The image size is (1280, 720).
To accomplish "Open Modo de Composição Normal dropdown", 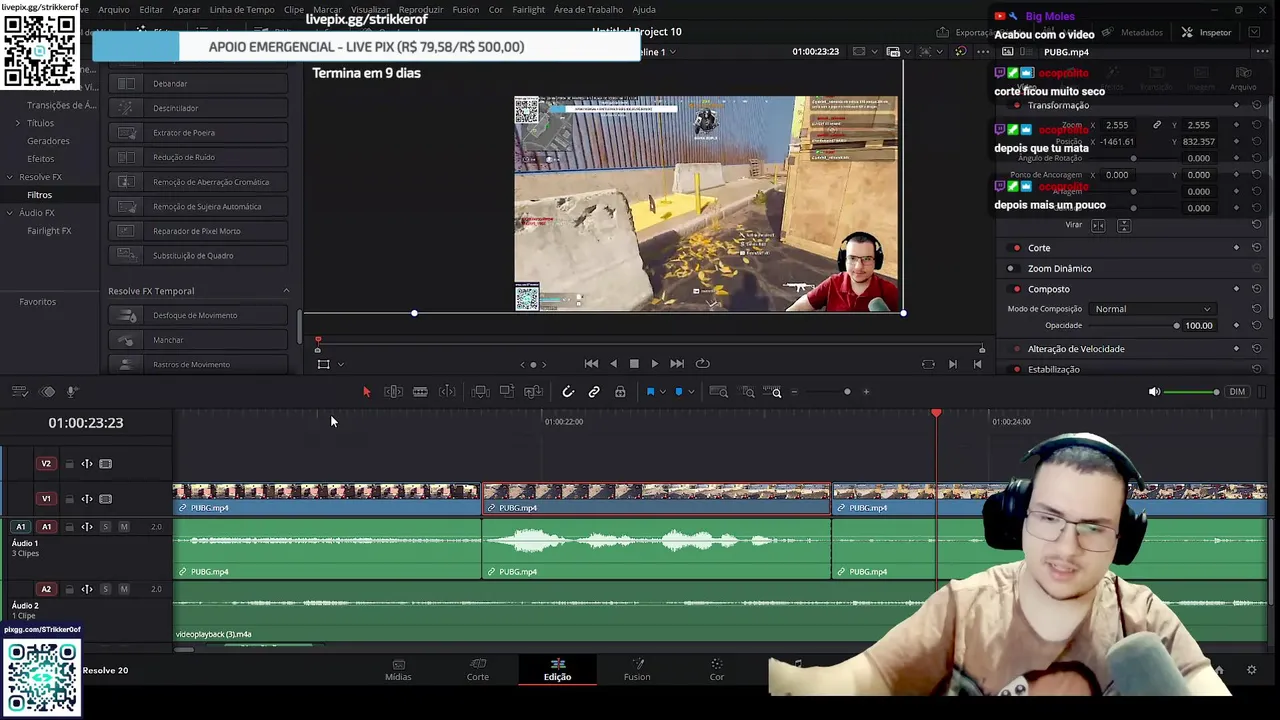I will click(1151, 309).
